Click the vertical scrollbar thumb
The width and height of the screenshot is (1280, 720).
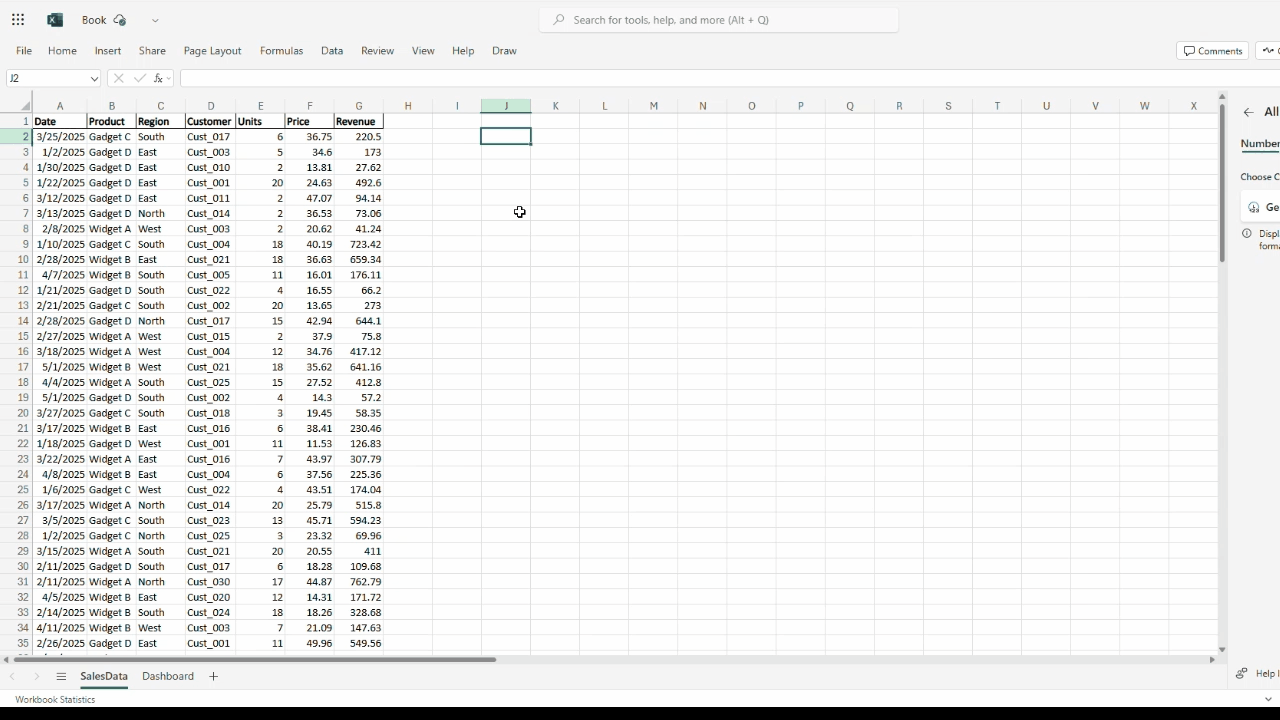tap(1222, 184)
